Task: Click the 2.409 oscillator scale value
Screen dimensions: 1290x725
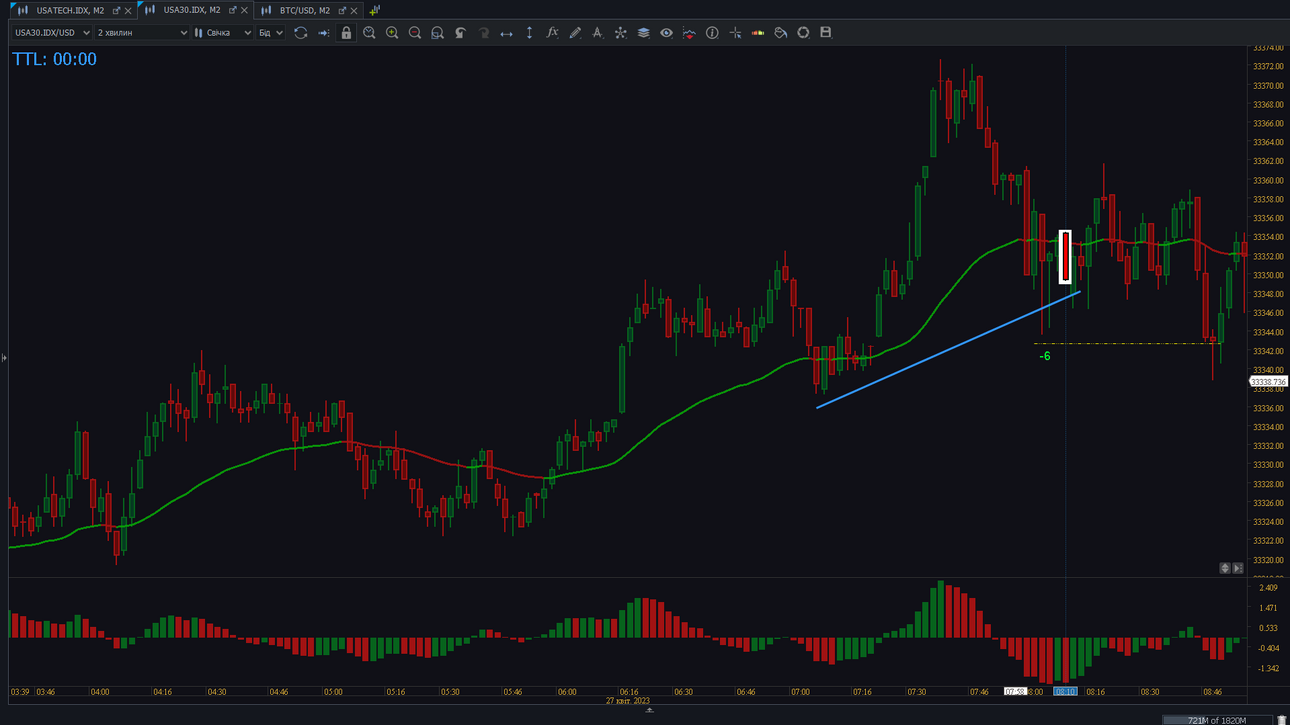Action: coord(1268,588)
